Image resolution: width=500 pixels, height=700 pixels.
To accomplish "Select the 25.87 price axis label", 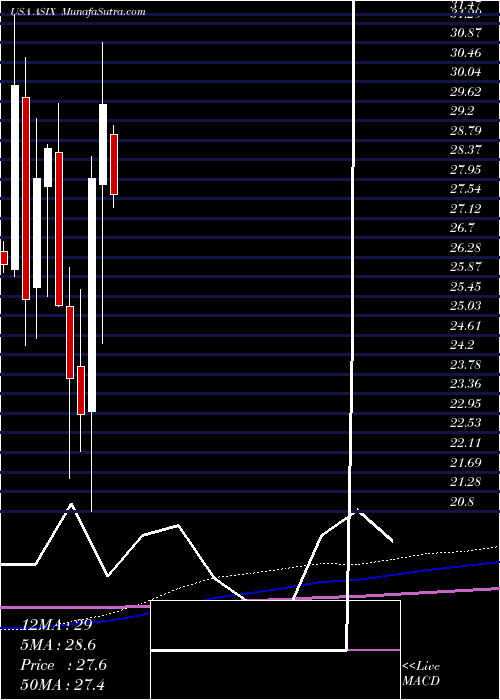I will tap(466, 267).
